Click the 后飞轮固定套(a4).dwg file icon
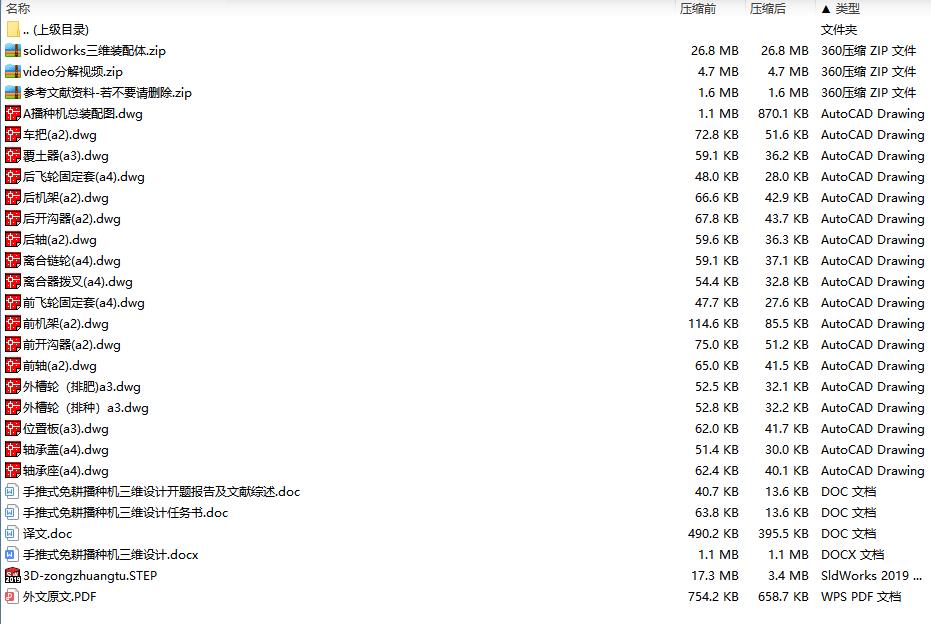This screenshot has height=624, width=931. pyautogui.click(x=13, y=176)
